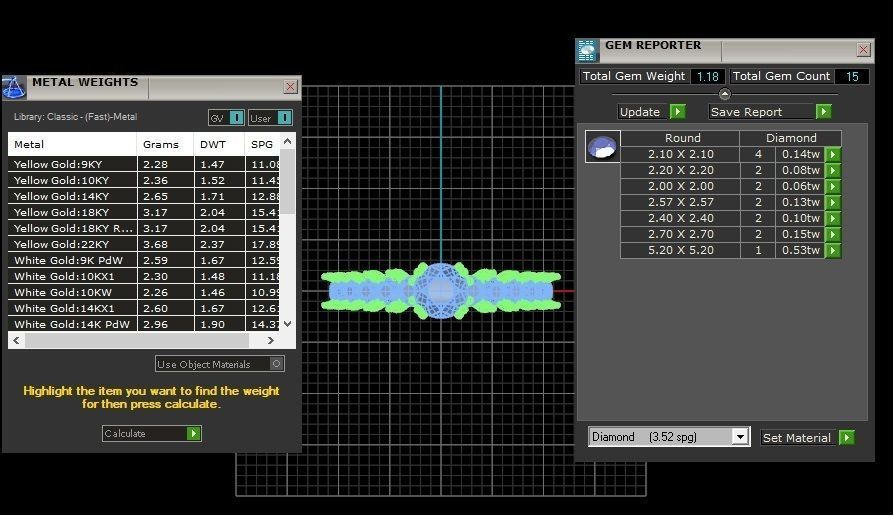Click green arrow for 5.20 X 5.20 row
The image size is (894, 516).
point(833,250)
